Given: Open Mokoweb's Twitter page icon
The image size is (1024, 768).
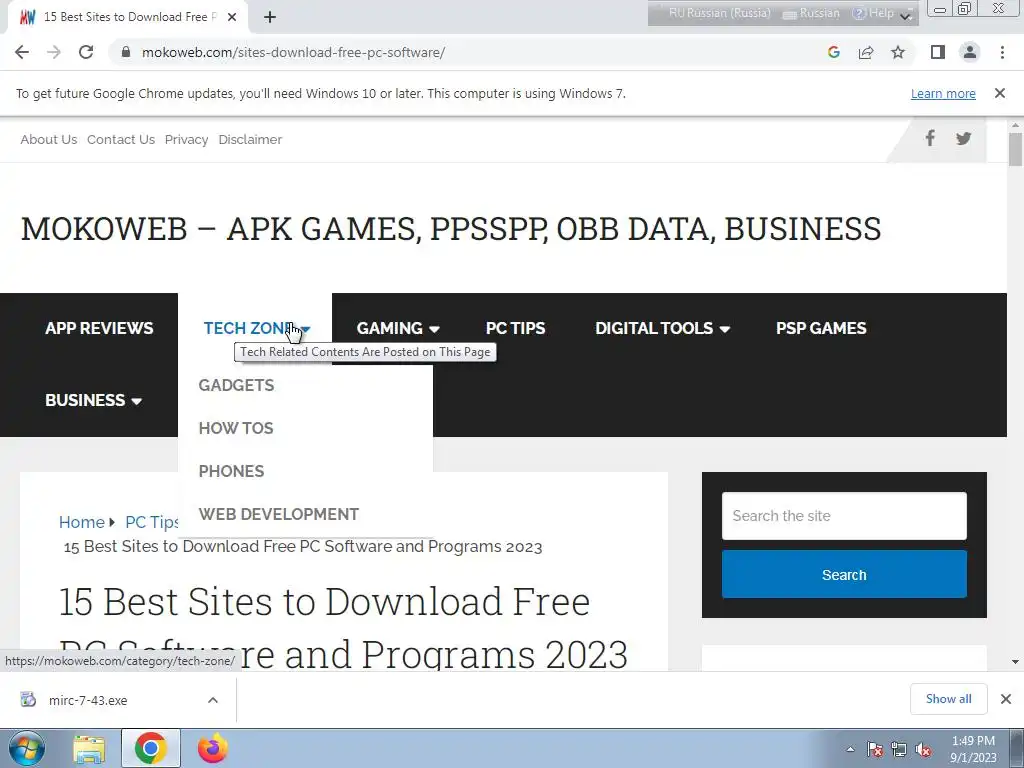Looking at the screenshot, I should [x=963, y=138].
